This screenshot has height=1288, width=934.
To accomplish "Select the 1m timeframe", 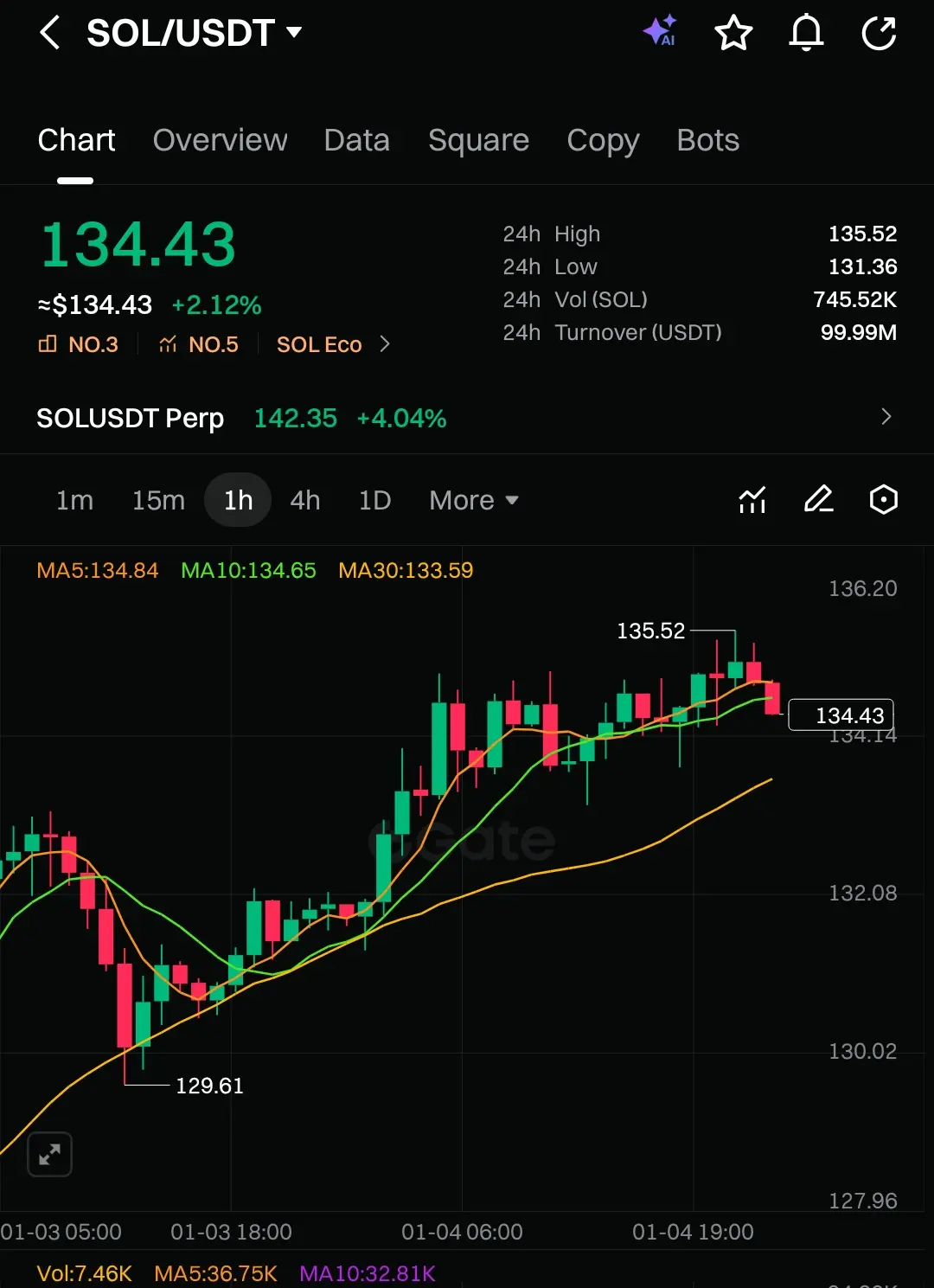I will pos(74,500).
